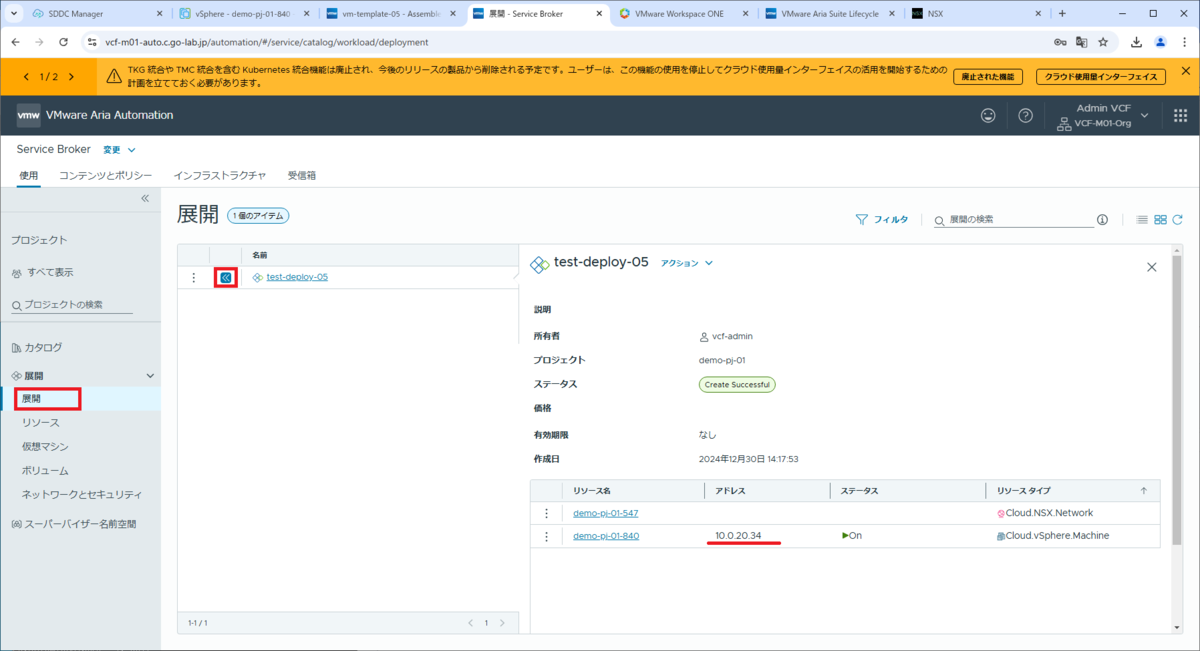Click the クラウド使用量インターフェイス button
The width and height of the screenshot is (1200, 651).
pyautogui.click(x=1099, y=77)
